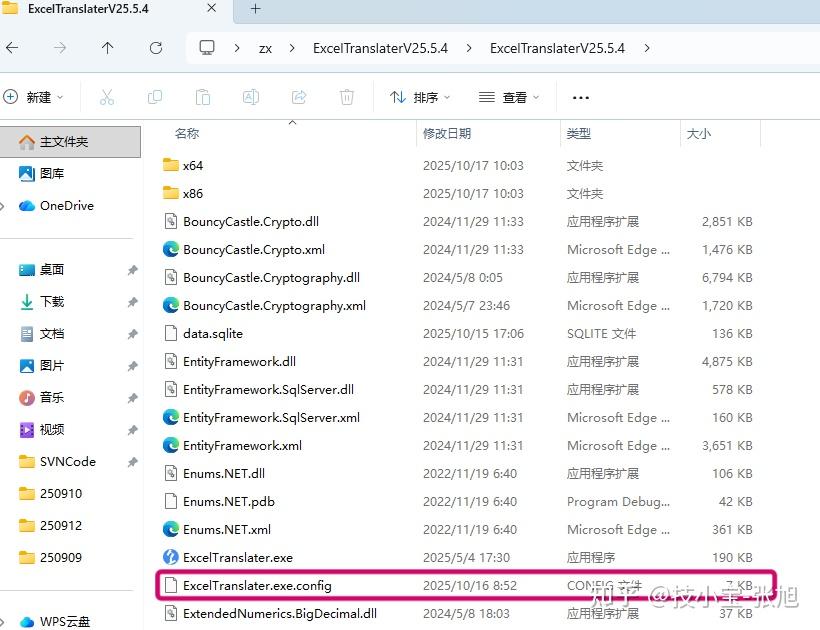Open 音乐 quick access folder
820x630 pixels.
[52, 398]
